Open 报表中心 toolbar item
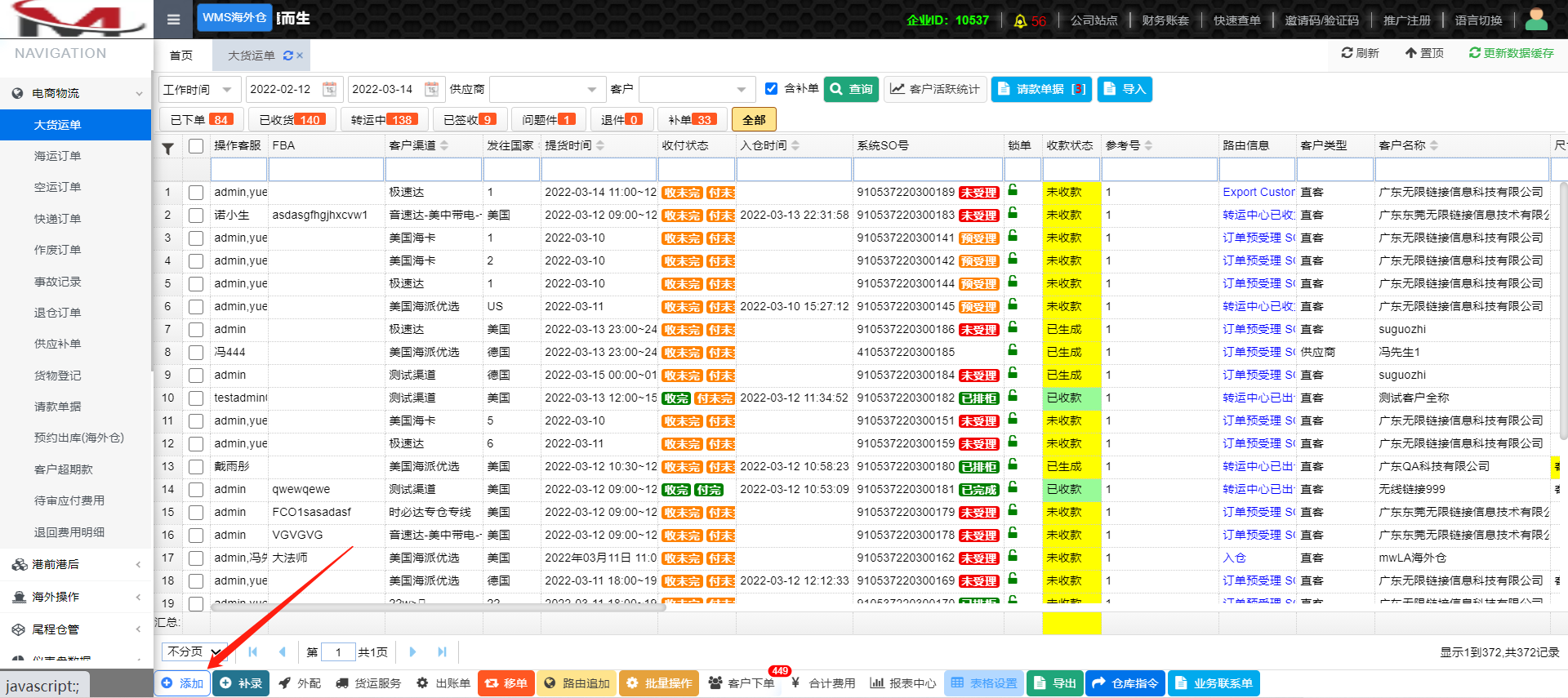This screenshot has width=1568, height=698. pyautogui.click(x=903, y=683)
